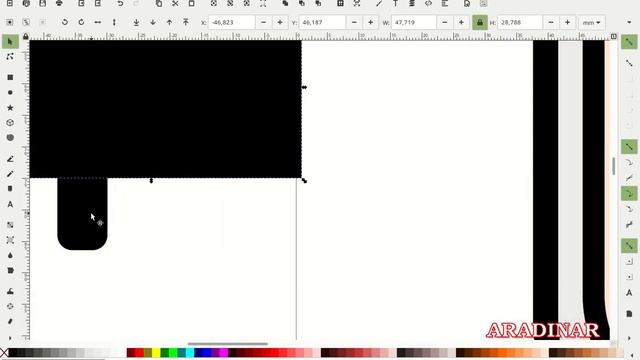Viewport: 640px width, 360px height.
Task: Expand snap bar overflow arrow at bottom right
Action: click(x=629, y=338)
